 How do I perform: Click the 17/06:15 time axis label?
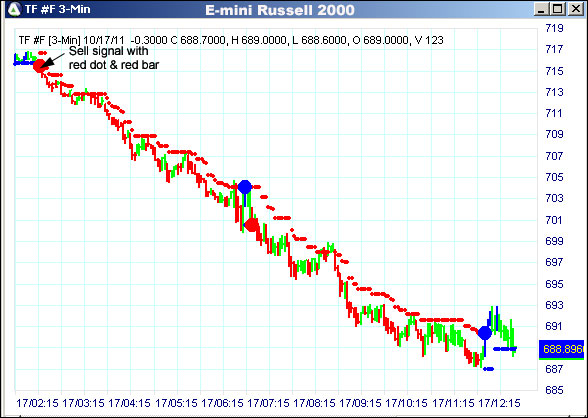[222, 403]
